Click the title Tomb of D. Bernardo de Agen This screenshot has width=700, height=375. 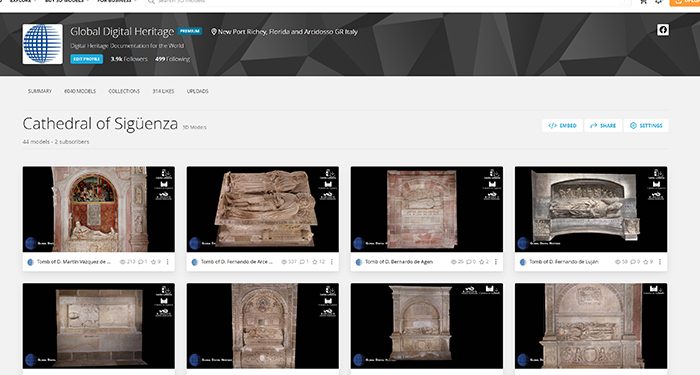click(x=399, y=262)
